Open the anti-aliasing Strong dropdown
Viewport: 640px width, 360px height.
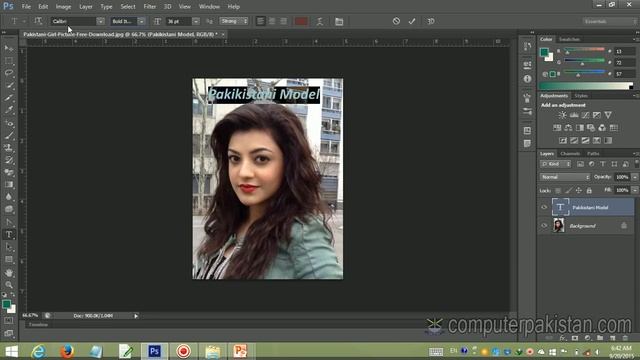[x=233, y=21]
